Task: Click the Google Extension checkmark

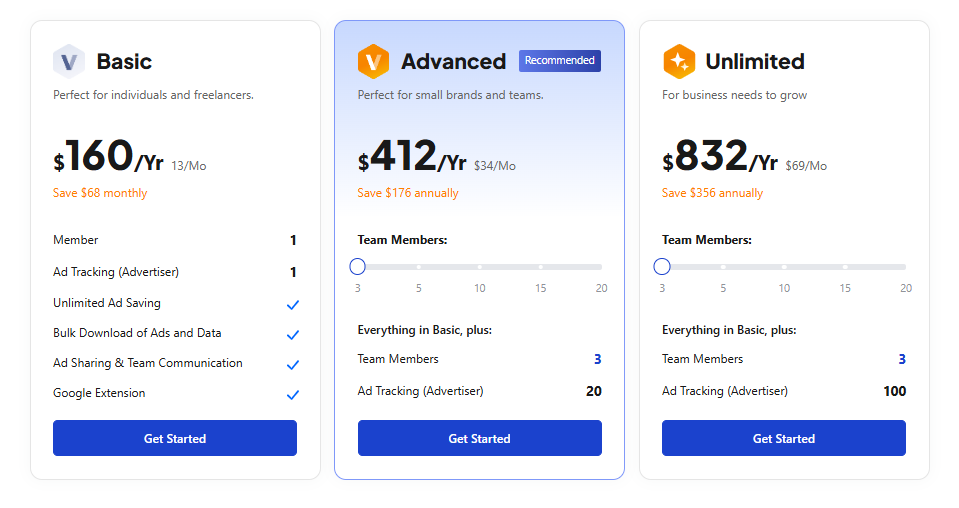Action: tap(293, 394)
